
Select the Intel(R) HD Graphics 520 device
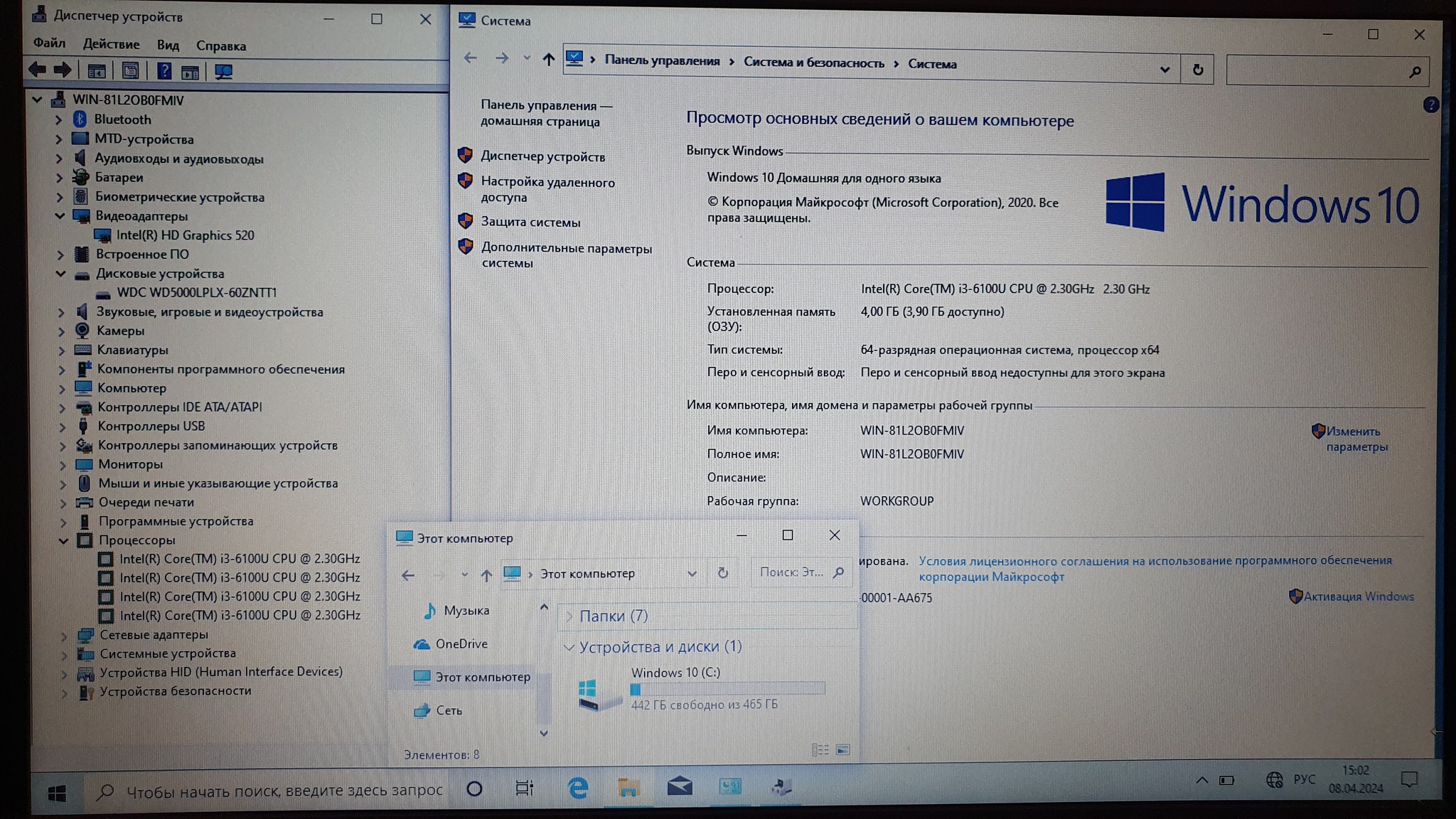185,235
